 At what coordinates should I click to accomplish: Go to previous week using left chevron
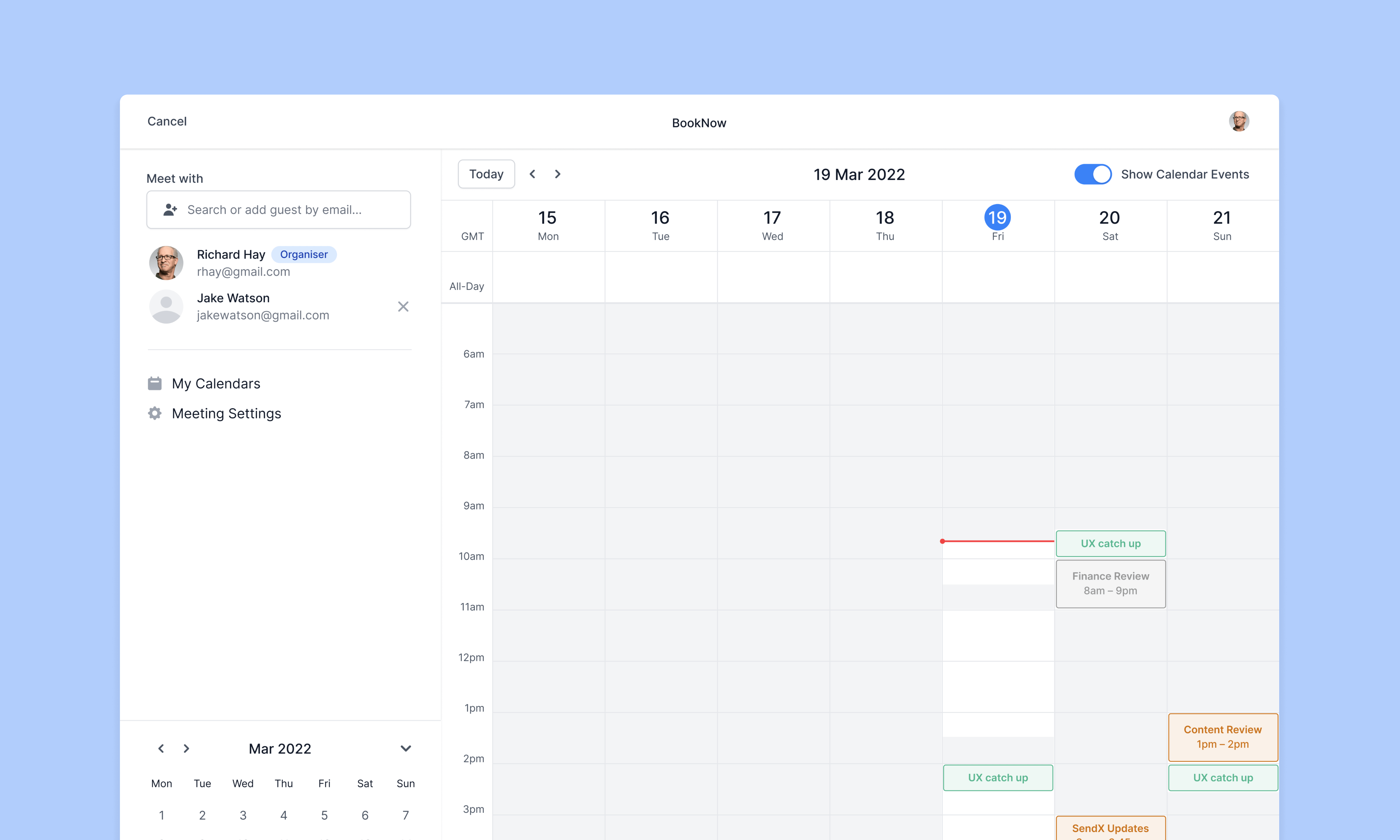point(532,174)
